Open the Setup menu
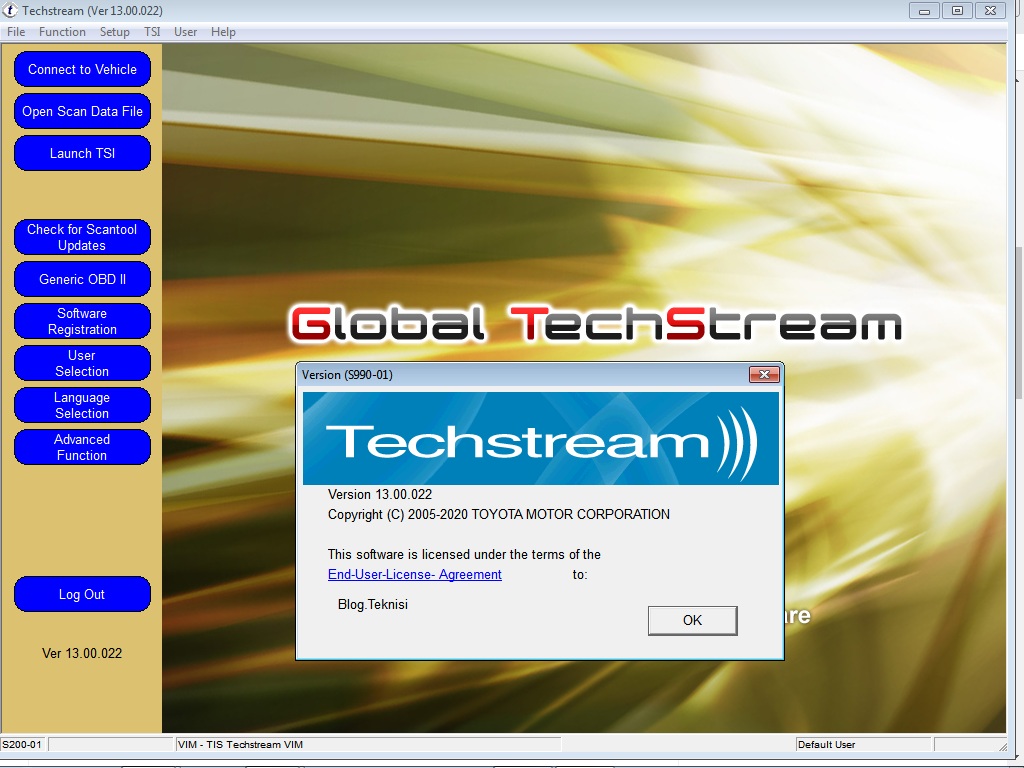1024x768 pixels. [x=114, y=32]
